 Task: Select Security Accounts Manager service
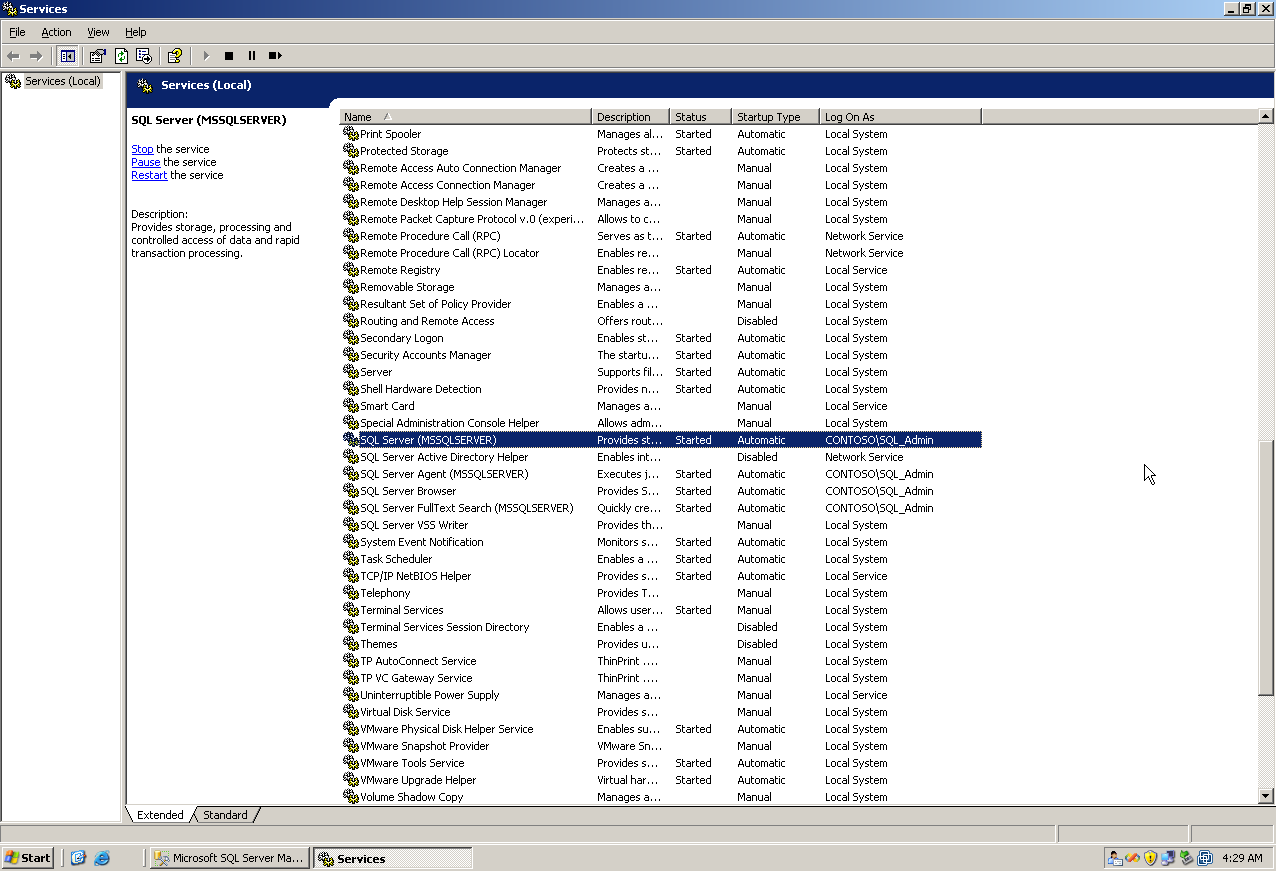coord(425,355)
